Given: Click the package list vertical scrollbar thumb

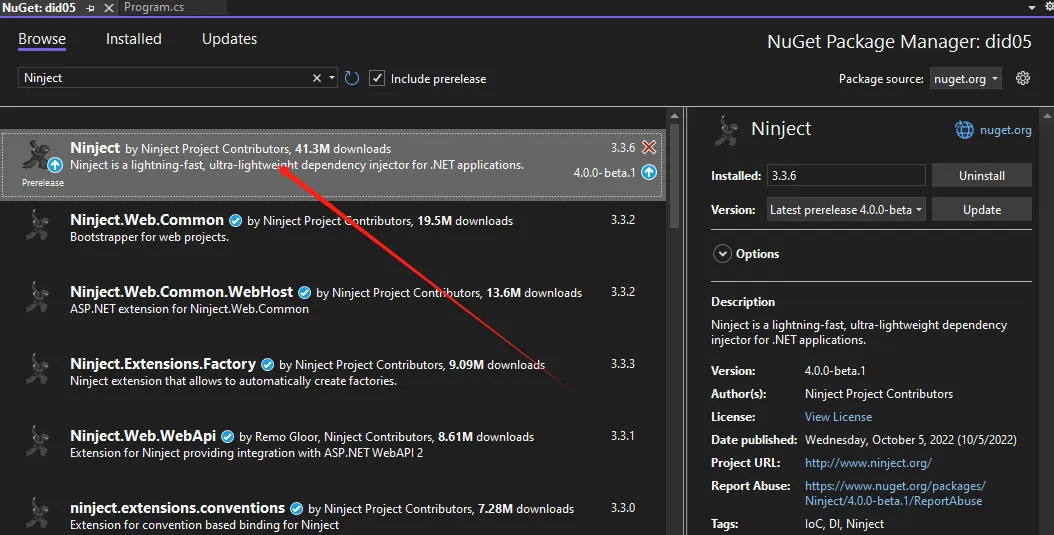Looking at the screenshot, I should point(675,178).
